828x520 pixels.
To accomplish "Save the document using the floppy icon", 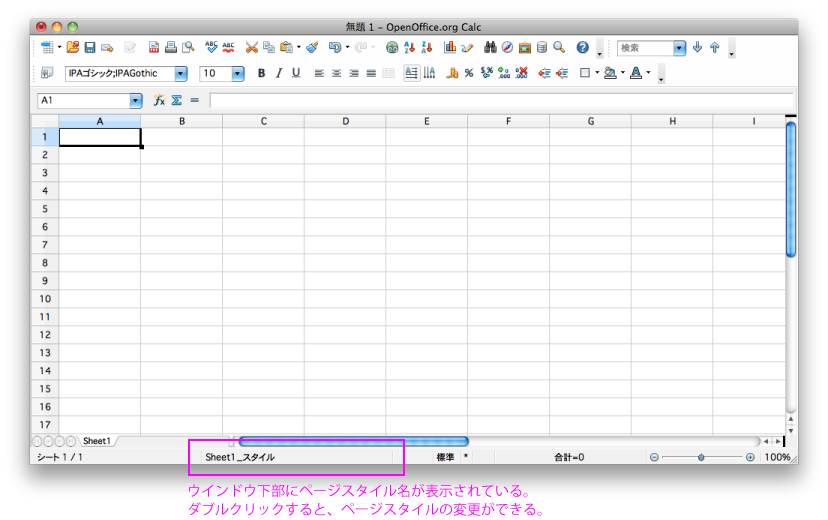I will 90,48.
